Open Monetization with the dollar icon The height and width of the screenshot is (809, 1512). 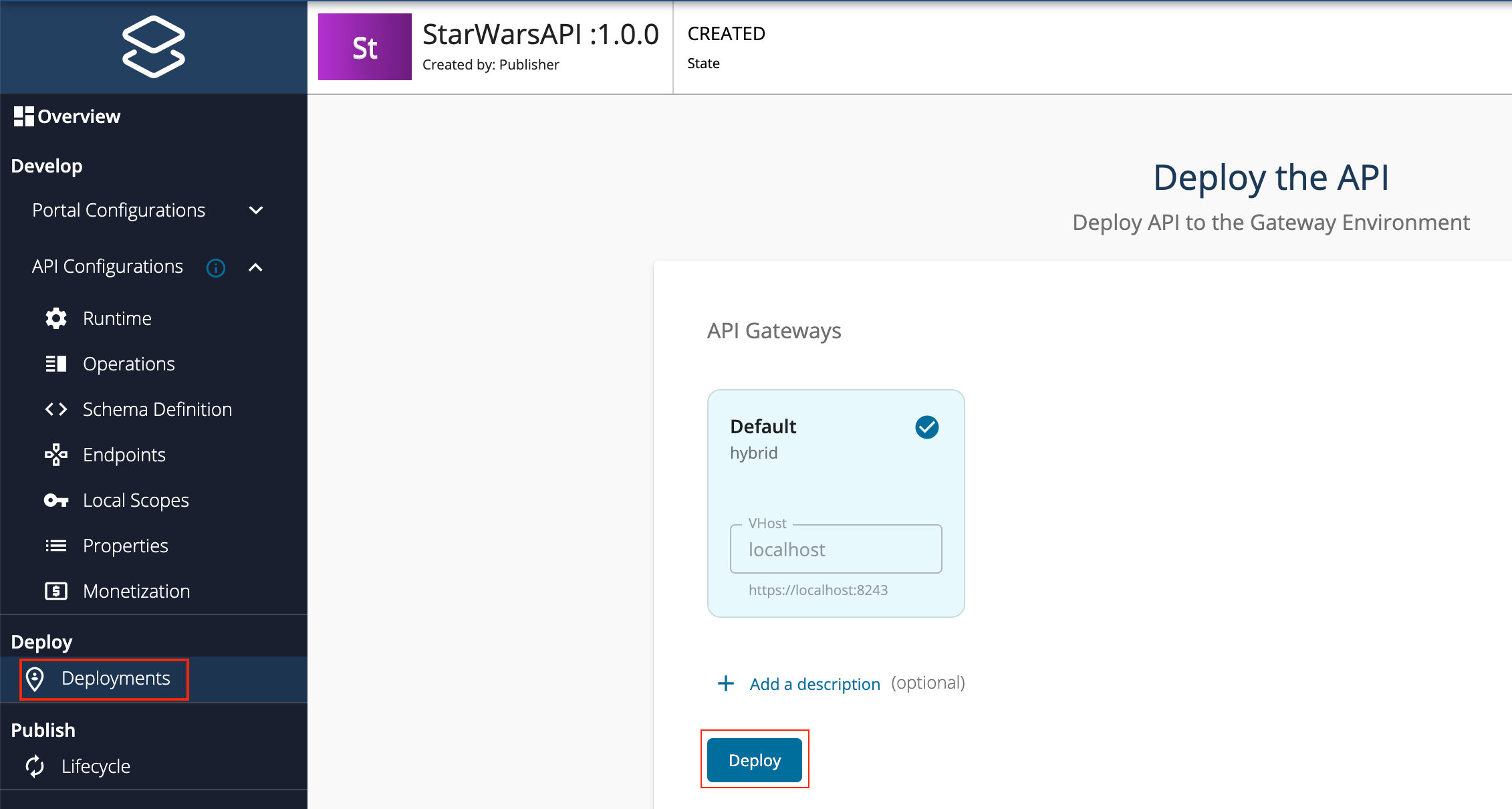click(56, 591)
